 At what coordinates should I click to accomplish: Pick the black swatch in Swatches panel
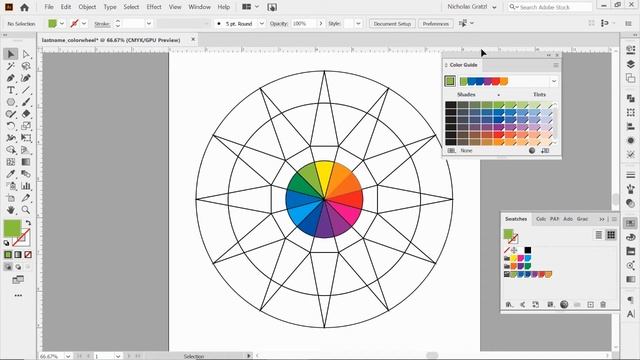point(528,250)
